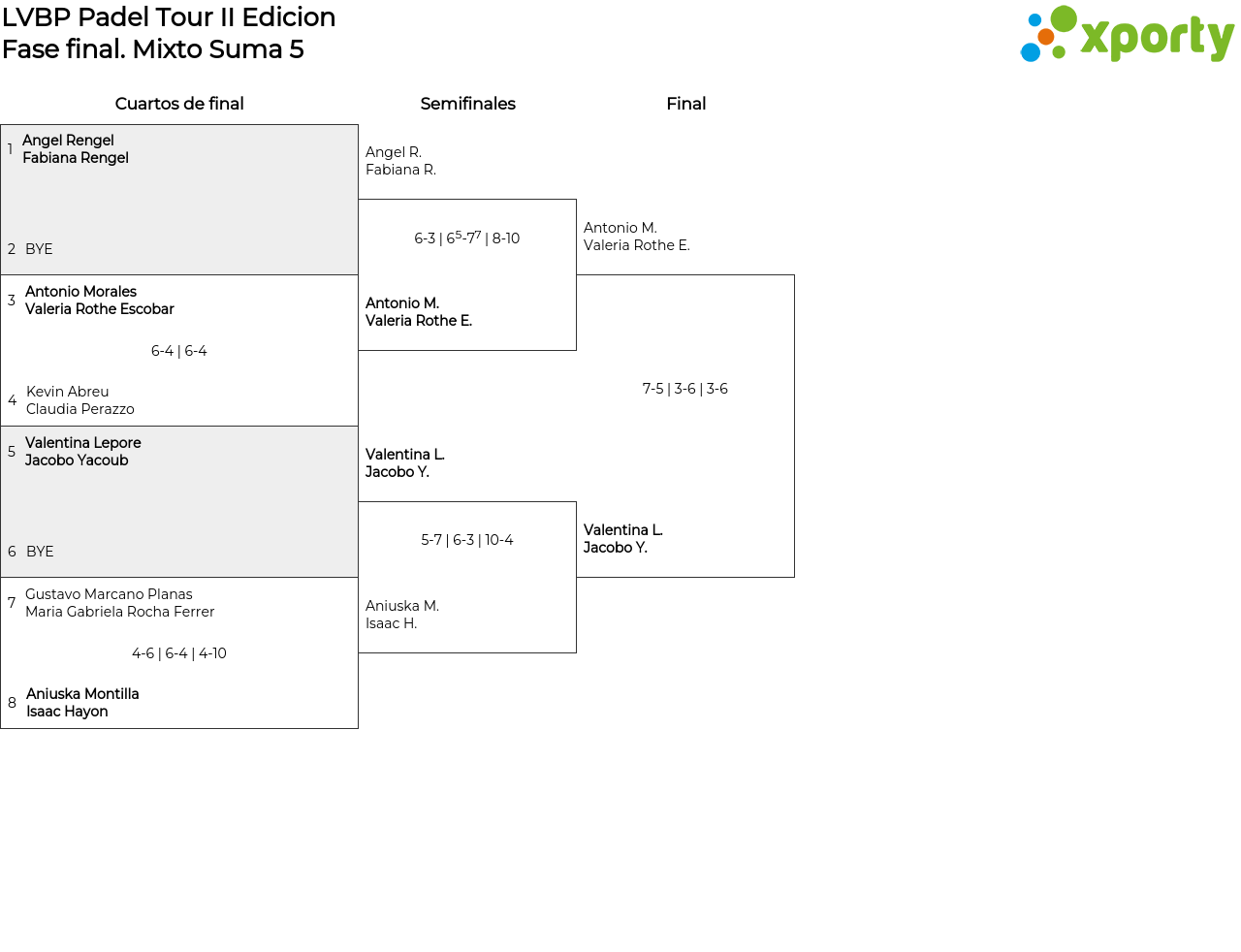Screen dimensions: 1241x952
Task: Open the 5-7 | 6-3 | 10-4 semifinal result
Action: 467,540
